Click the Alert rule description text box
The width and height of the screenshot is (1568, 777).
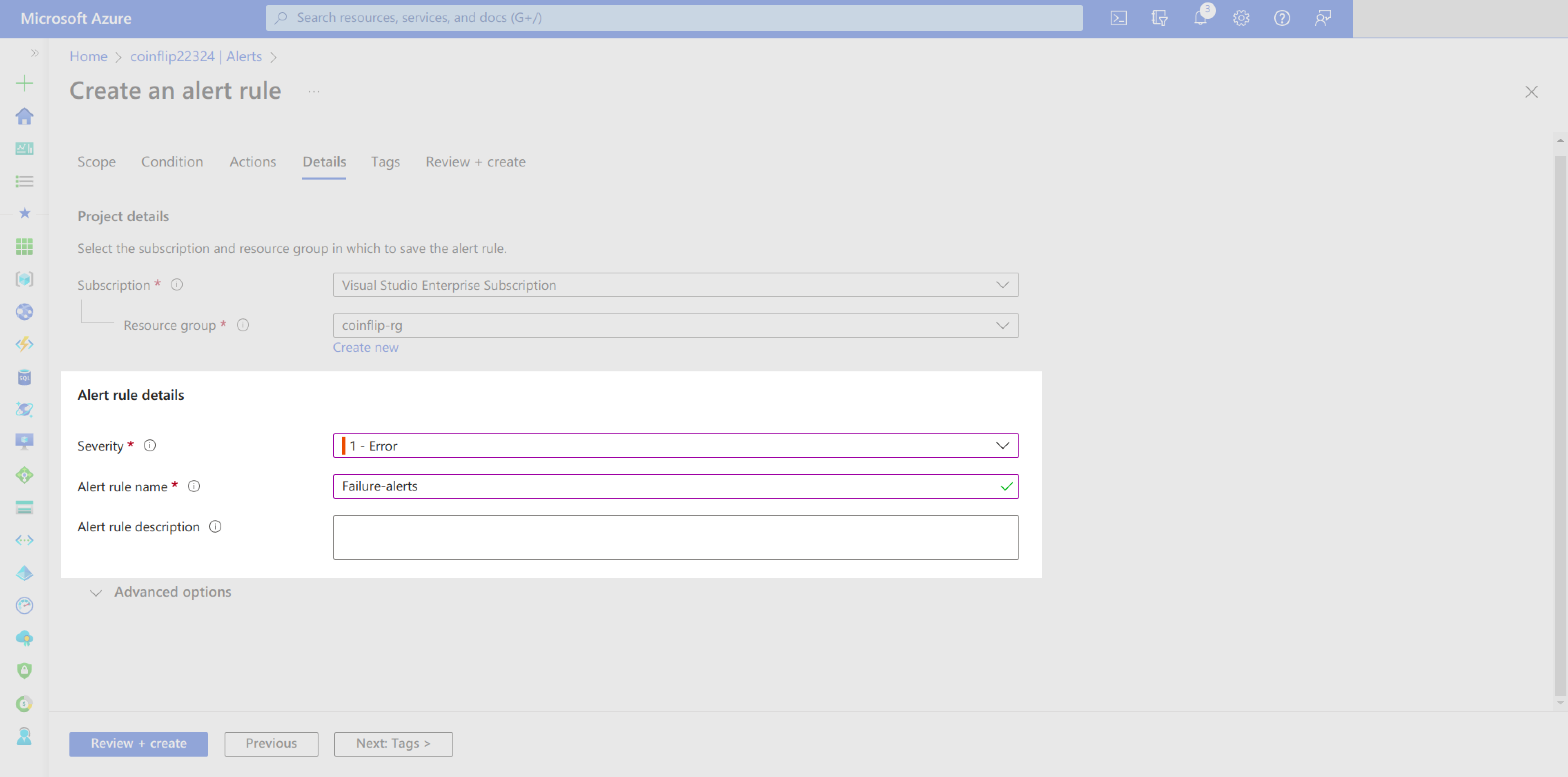pyautogui.click(x=676, y=537)
